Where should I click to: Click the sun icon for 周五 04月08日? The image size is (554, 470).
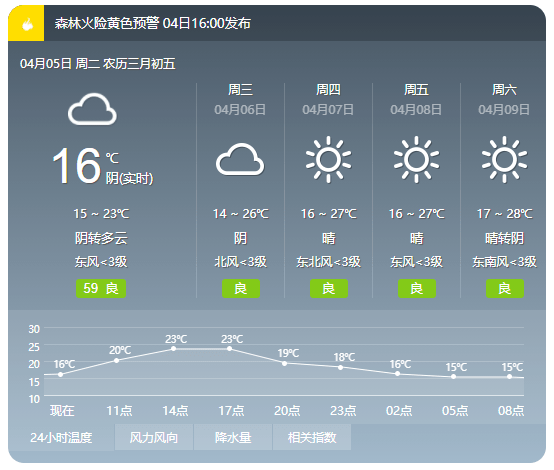click(x=416, y=159)
